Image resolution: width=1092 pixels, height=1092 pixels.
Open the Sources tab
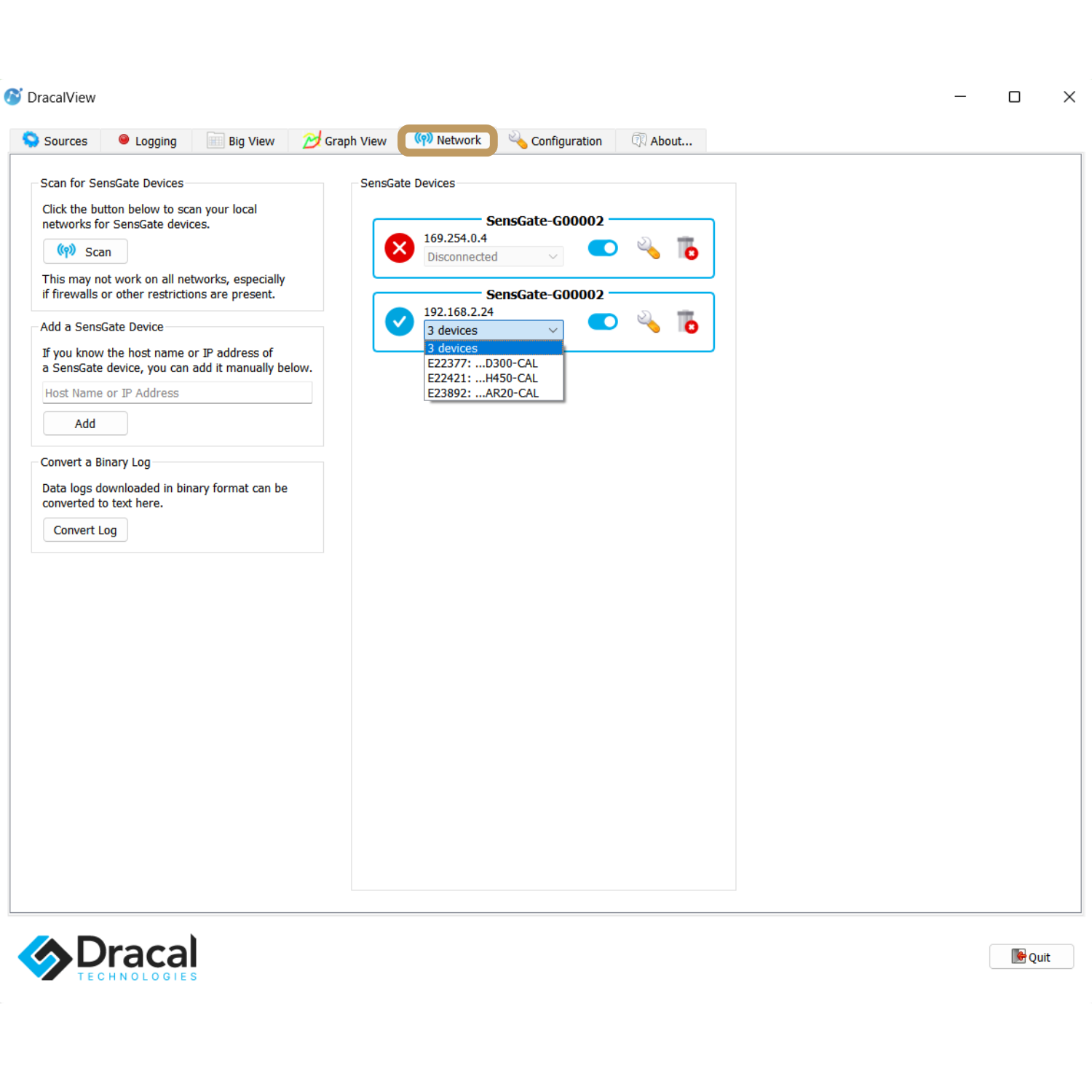55,141
